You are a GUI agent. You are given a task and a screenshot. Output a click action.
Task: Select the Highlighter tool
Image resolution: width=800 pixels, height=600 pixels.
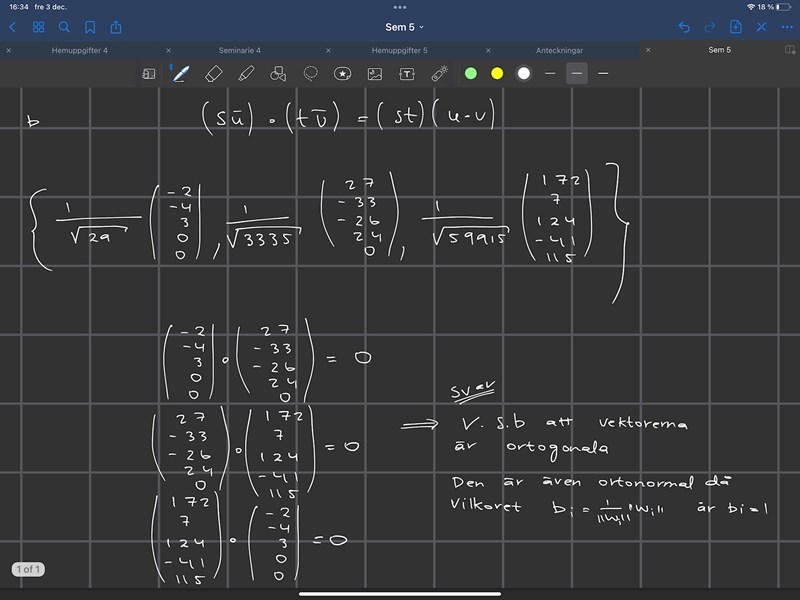tap(246, 73)
